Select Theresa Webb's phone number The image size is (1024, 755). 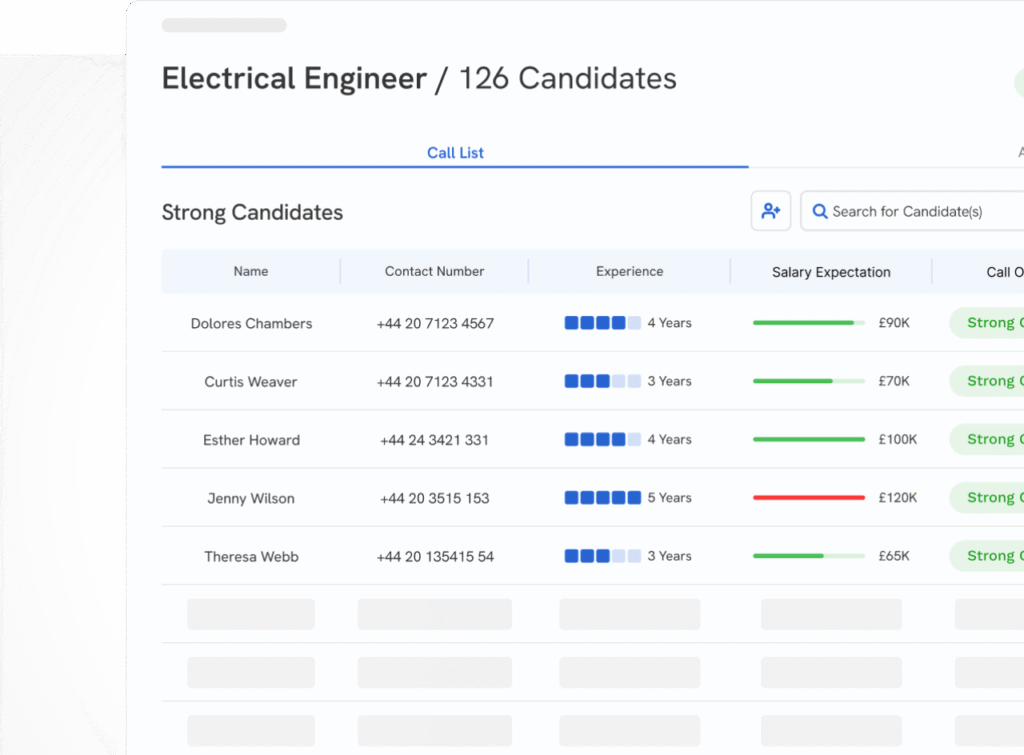(x=434, y=556)
